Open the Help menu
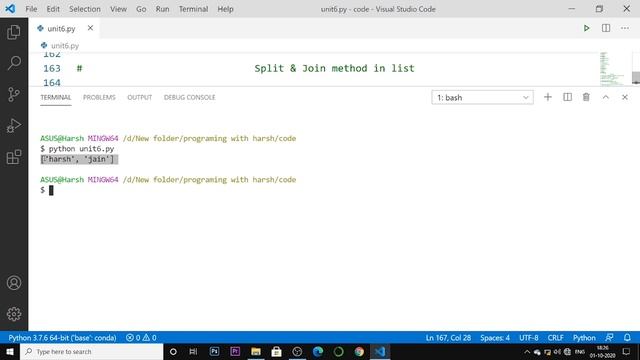The height and width of the screenshot is (360, 640). coord(225,9)
